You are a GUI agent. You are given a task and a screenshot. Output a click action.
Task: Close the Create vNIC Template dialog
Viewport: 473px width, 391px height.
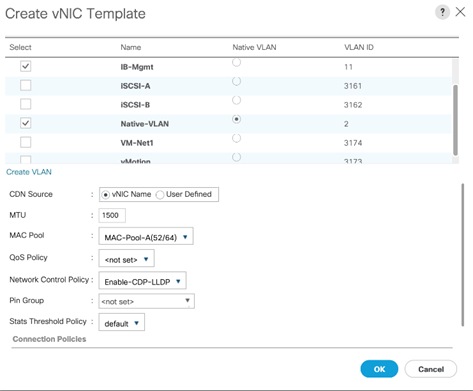click(x=460, y=12)
